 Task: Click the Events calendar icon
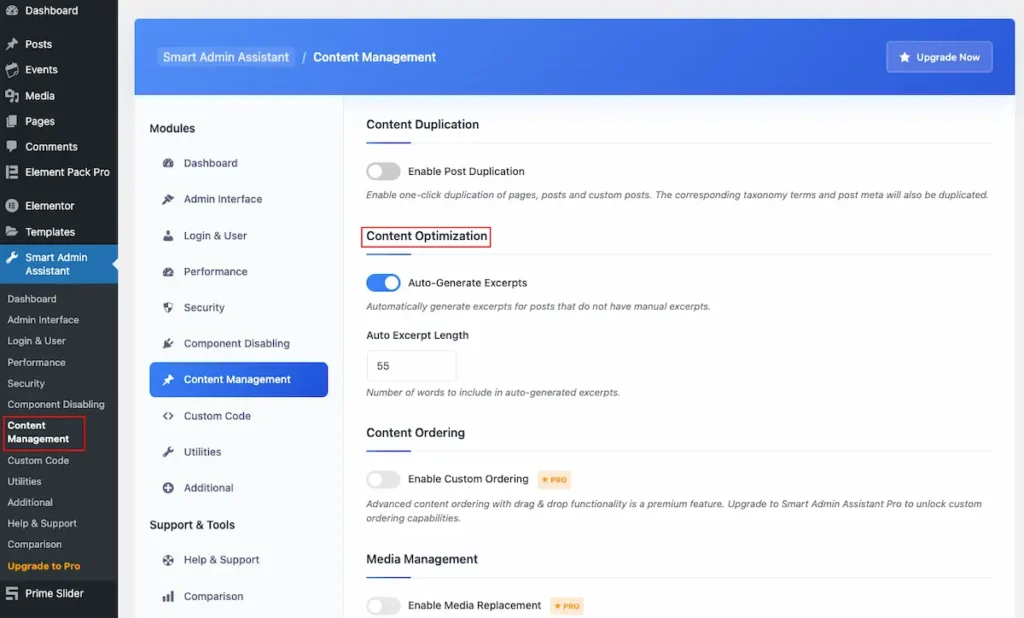coord(12,70)
